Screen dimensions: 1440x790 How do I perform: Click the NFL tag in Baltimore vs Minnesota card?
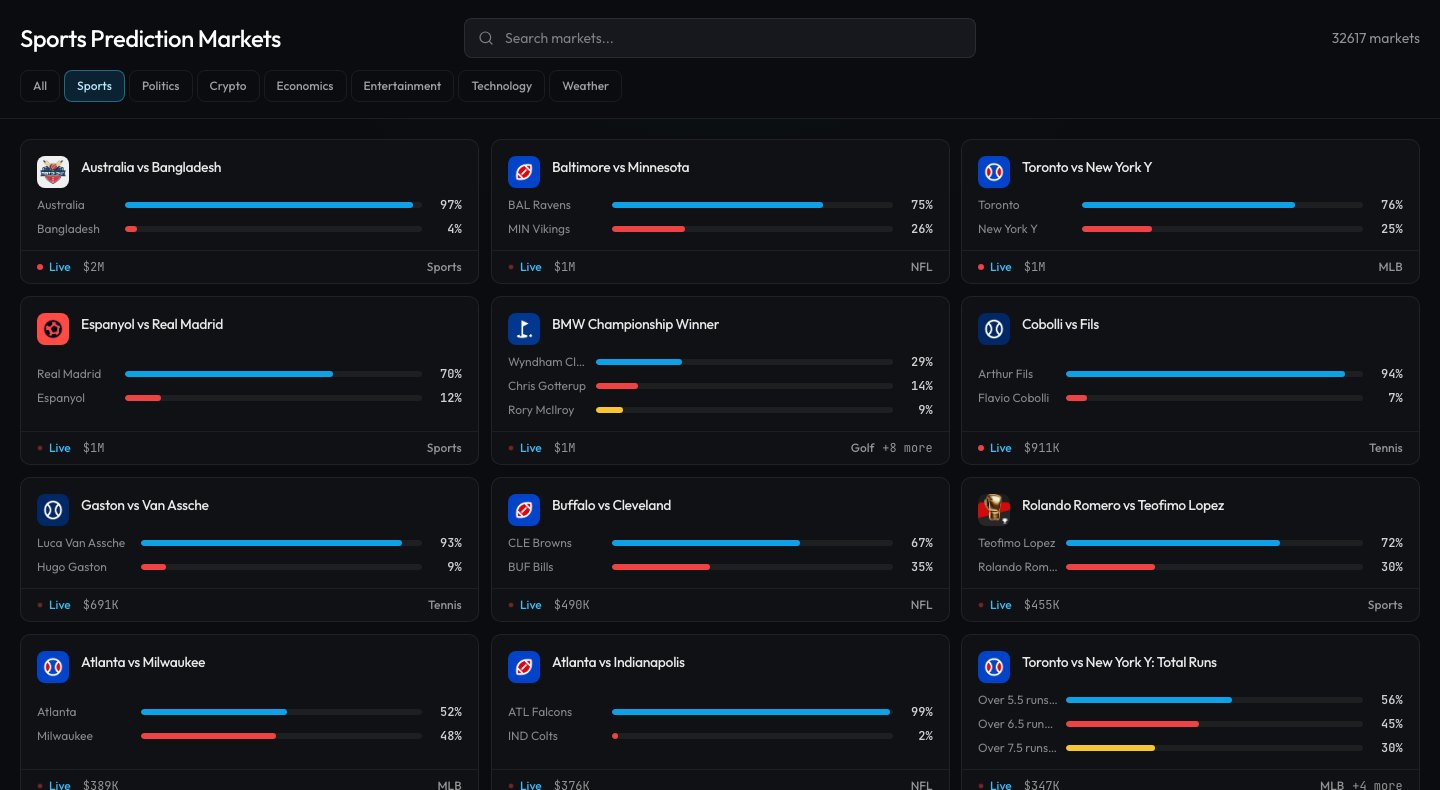point(921,267)
